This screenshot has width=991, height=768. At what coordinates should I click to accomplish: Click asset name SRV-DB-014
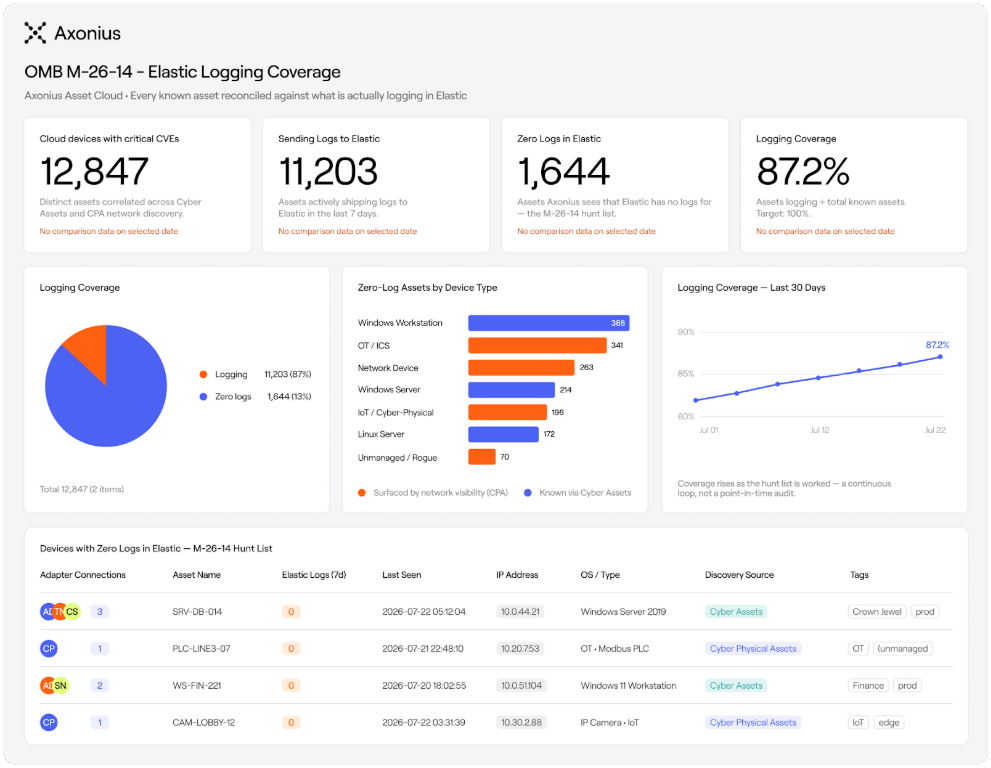pyautogui.click(x=197, y=612)
